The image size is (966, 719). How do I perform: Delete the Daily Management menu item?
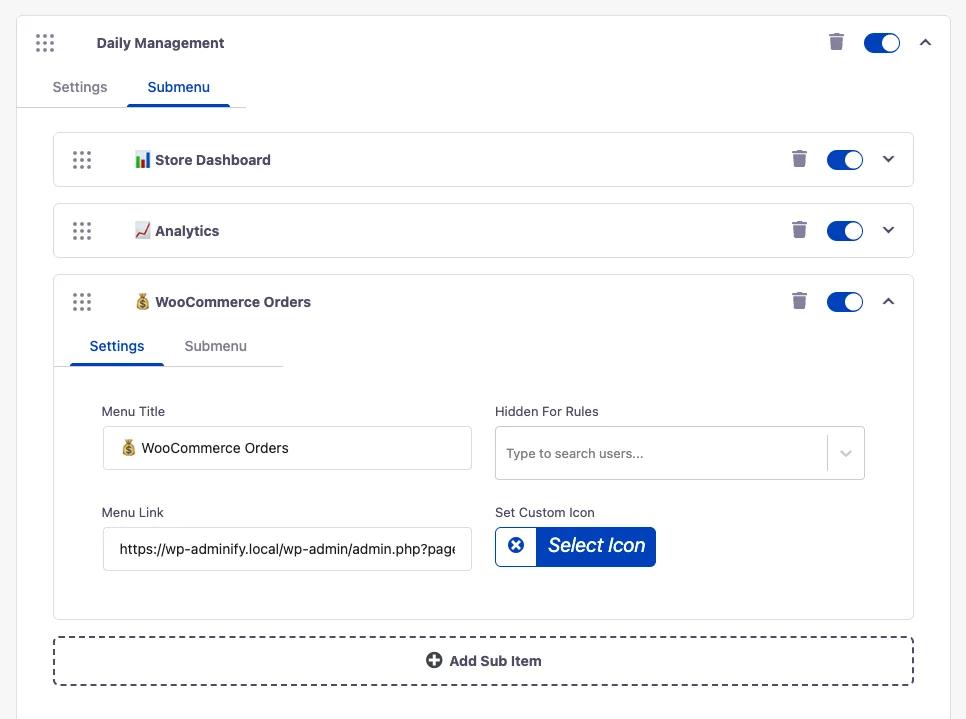[x=836, y=42]
